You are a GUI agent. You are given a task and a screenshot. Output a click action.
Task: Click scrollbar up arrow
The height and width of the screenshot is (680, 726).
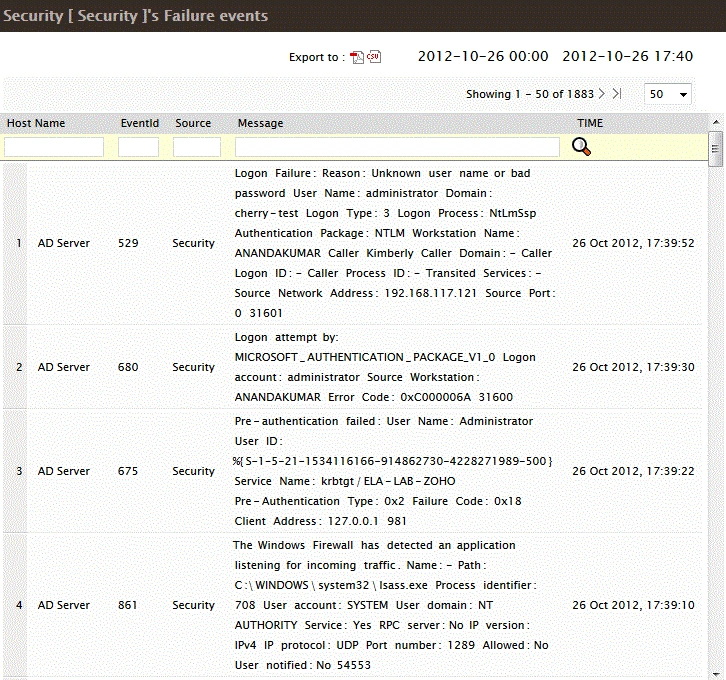pos(716,122)
